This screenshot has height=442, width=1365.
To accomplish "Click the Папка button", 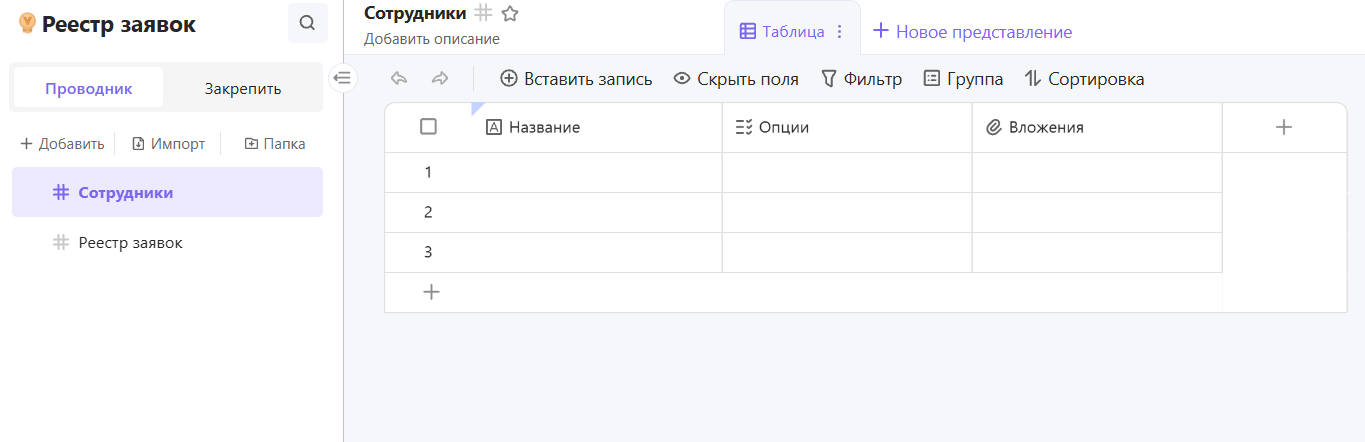I will [275, 144].
